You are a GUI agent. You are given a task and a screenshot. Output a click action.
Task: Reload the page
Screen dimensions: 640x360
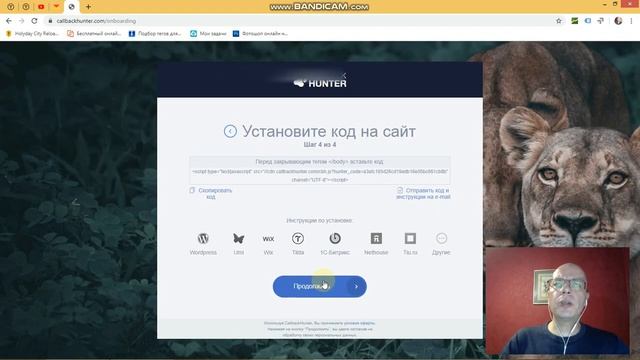[x=35, y=21]
